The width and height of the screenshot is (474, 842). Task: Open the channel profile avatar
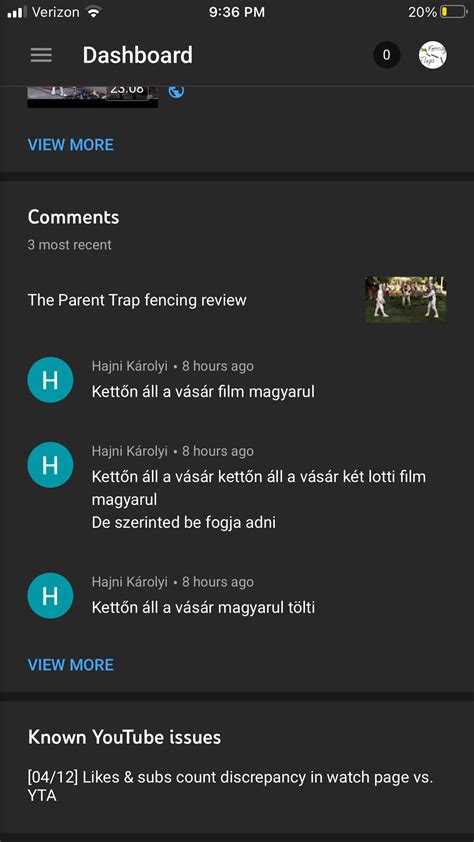click(x=433, y=55)
